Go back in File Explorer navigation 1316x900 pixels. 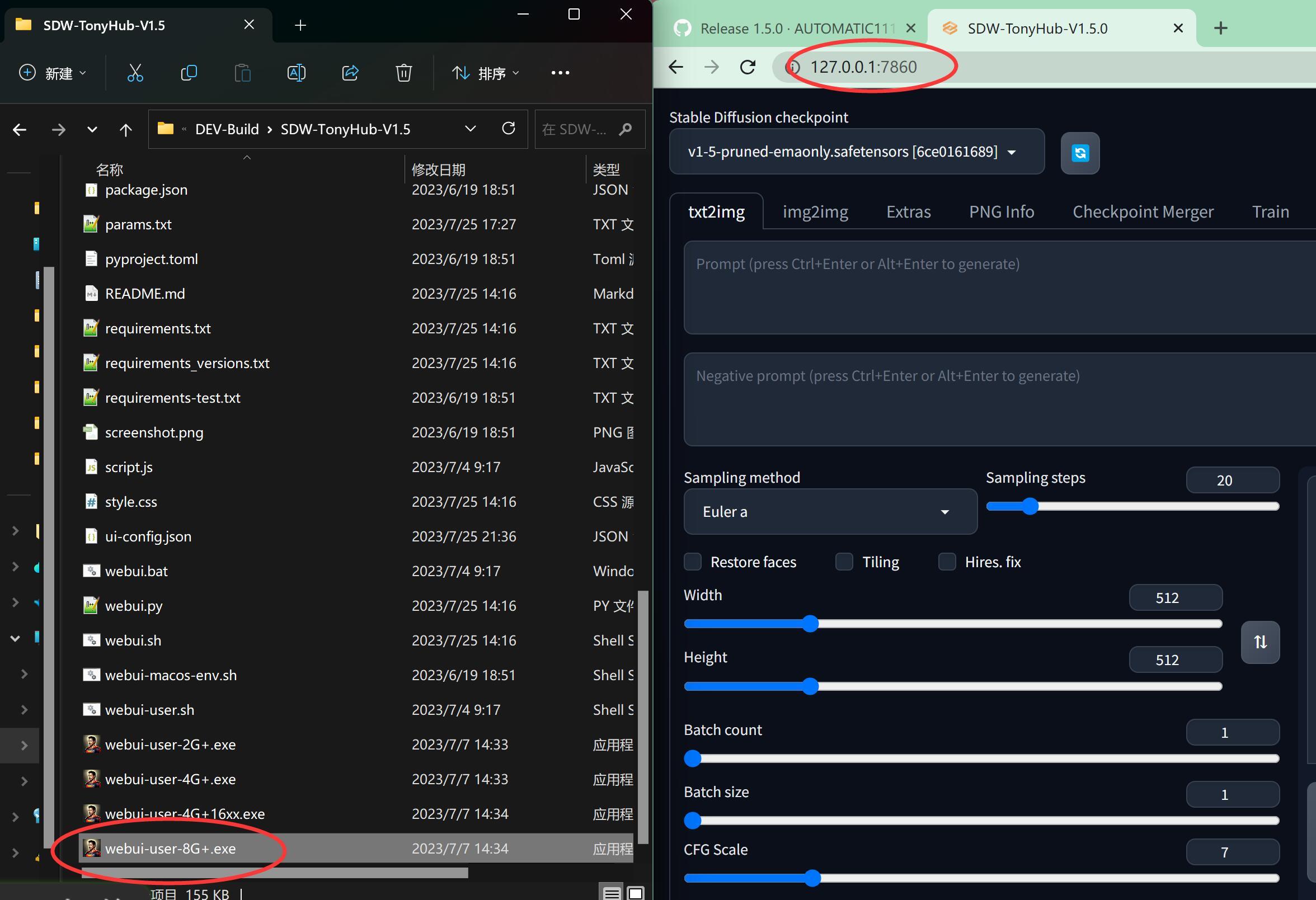20,130
